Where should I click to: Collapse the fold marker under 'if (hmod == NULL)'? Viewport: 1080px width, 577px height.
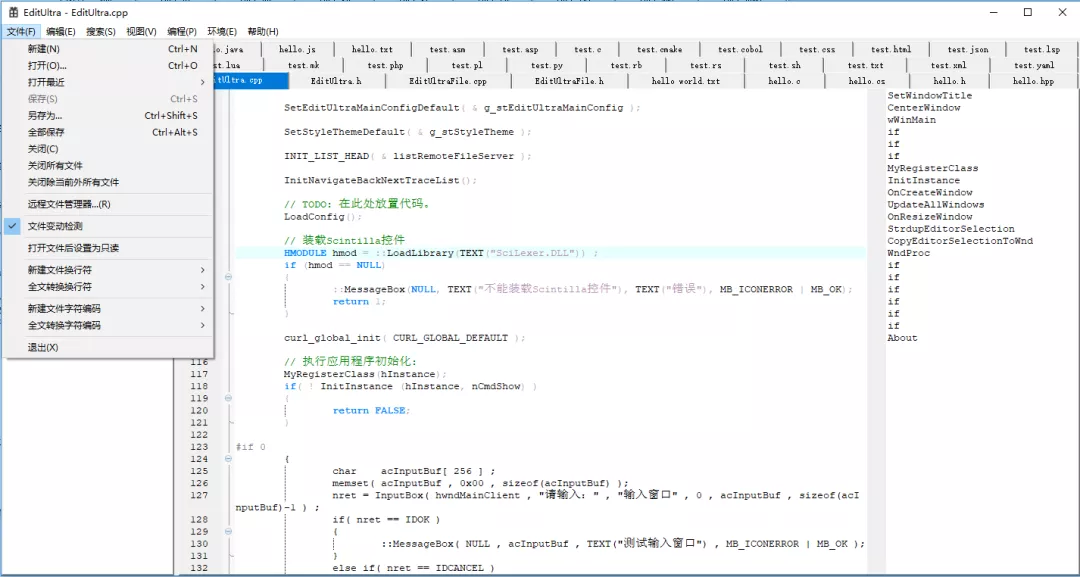coord(229,277)
